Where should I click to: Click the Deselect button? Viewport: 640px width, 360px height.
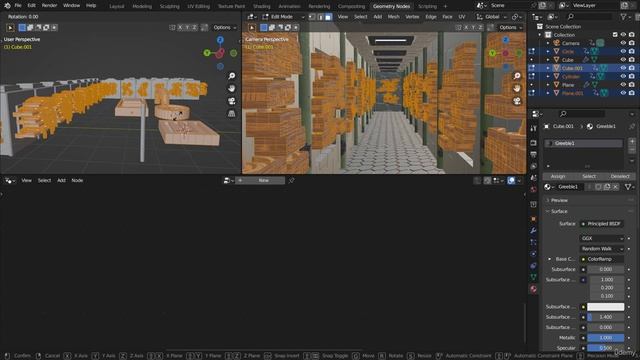(x=620, y=176)
